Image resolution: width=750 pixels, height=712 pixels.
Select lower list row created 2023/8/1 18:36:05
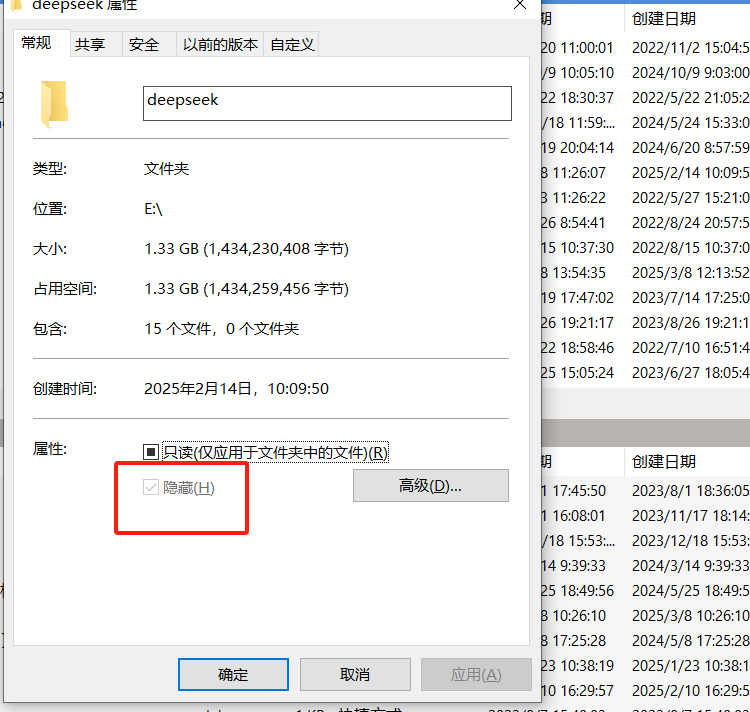[x=645, y=491]
